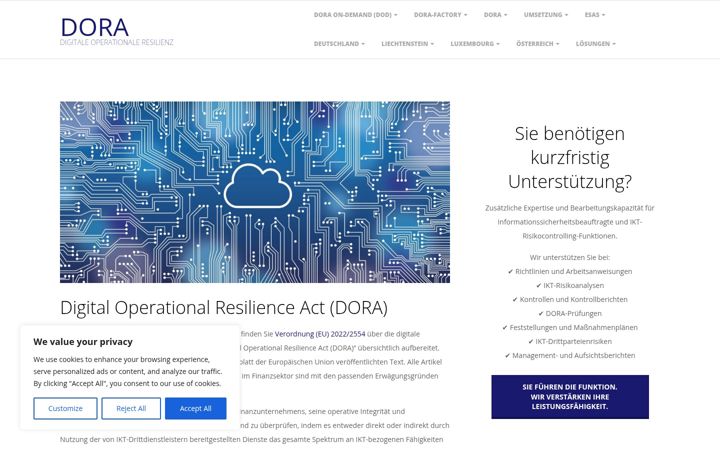Click 'Kontrollen und Kontrollberichten' list item
This screenshot has width=720, height=450.
pyautogui.click(x=570, y=299)
